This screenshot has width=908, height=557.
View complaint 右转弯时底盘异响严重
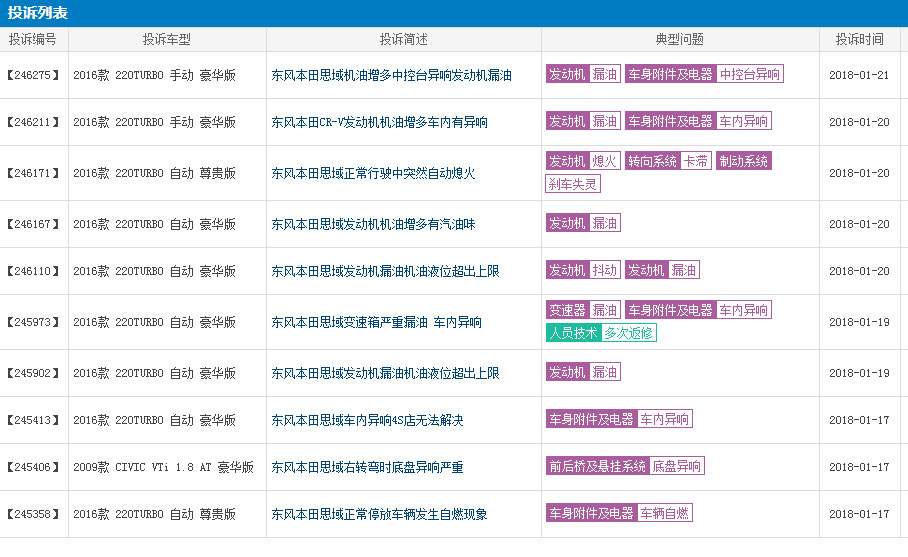[x=367, y=467]
